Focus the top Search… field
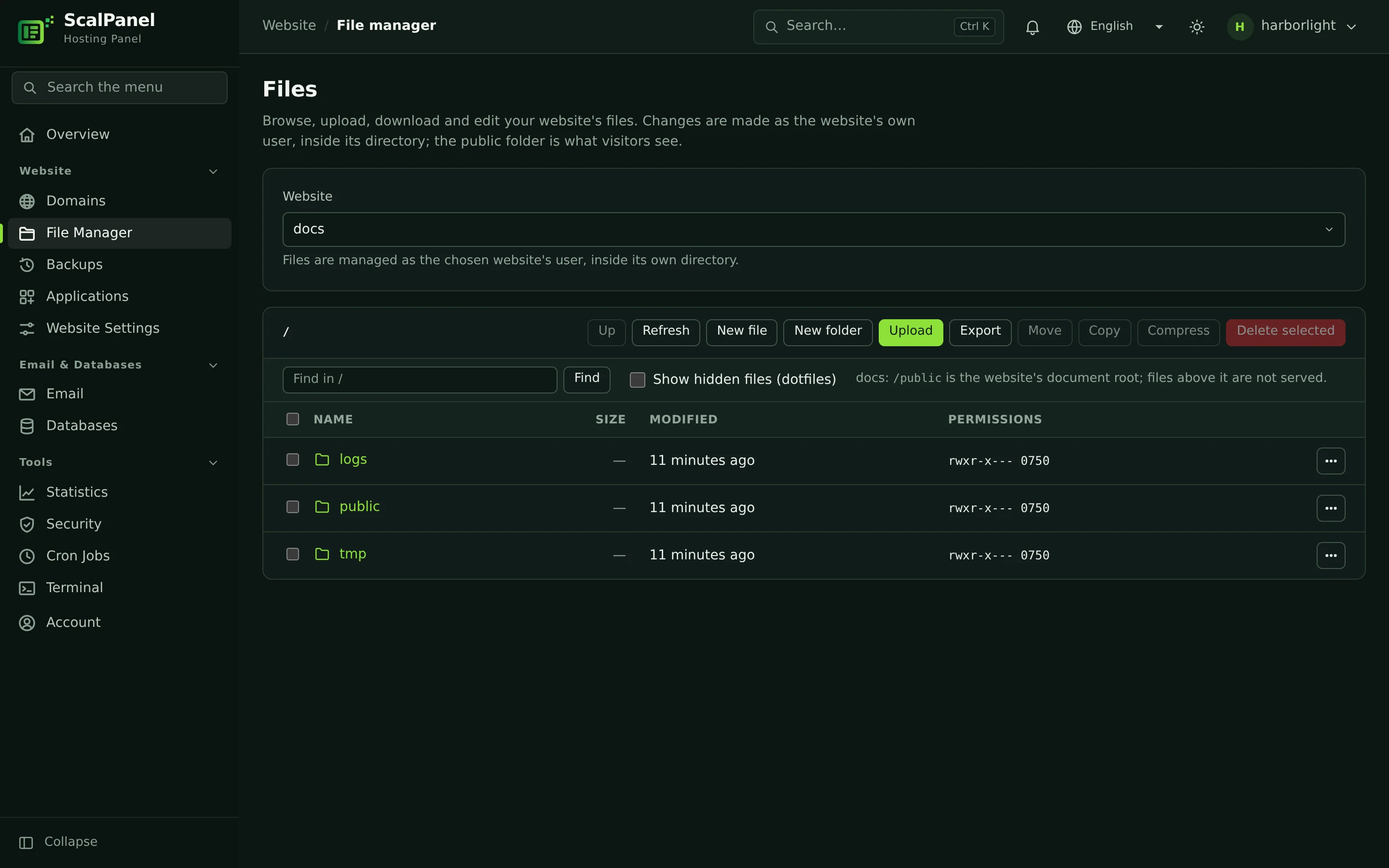Viewport: 1389px width, 868px height. point(878,27)
